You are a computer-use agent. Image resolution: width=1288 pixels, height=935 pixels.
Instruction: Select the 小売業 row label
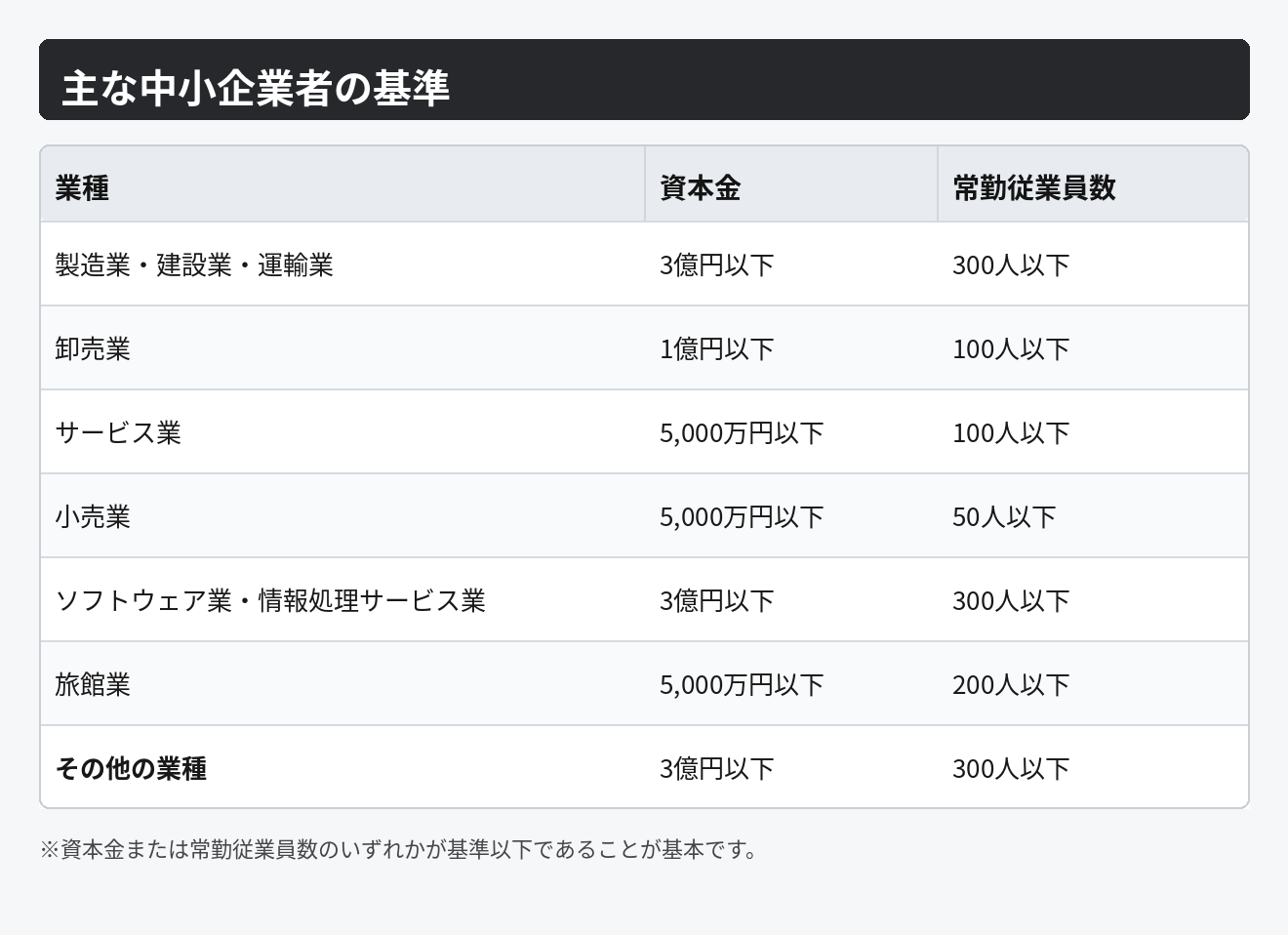(93, 516)
